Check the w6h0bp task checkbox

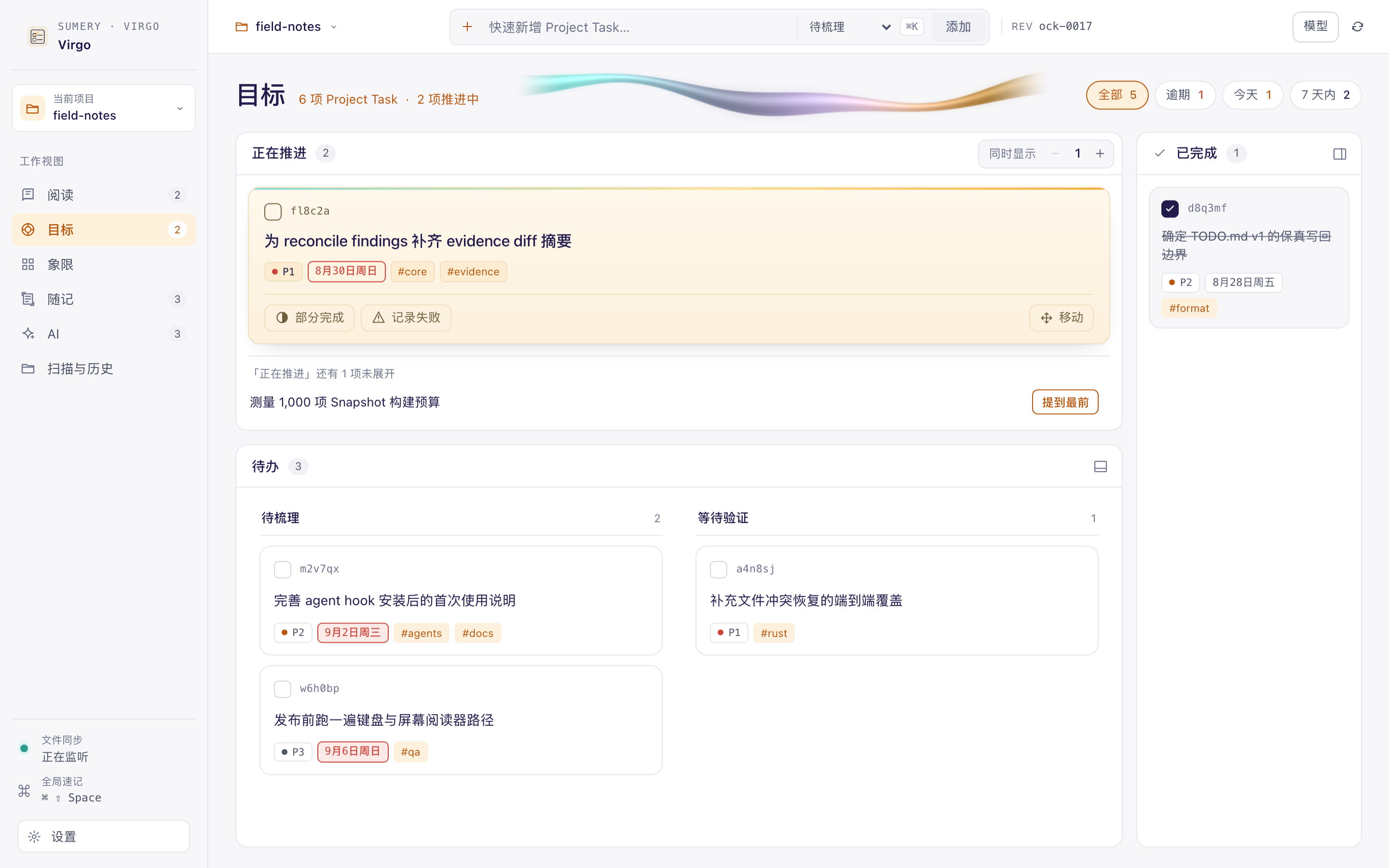point(283,689)
